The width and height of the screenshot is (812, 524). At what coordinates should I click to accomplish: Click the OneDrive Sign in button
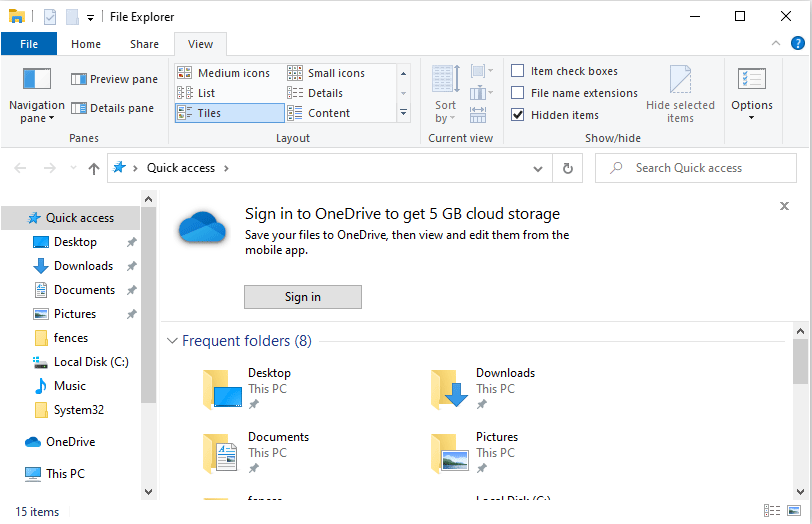point(303,297)
